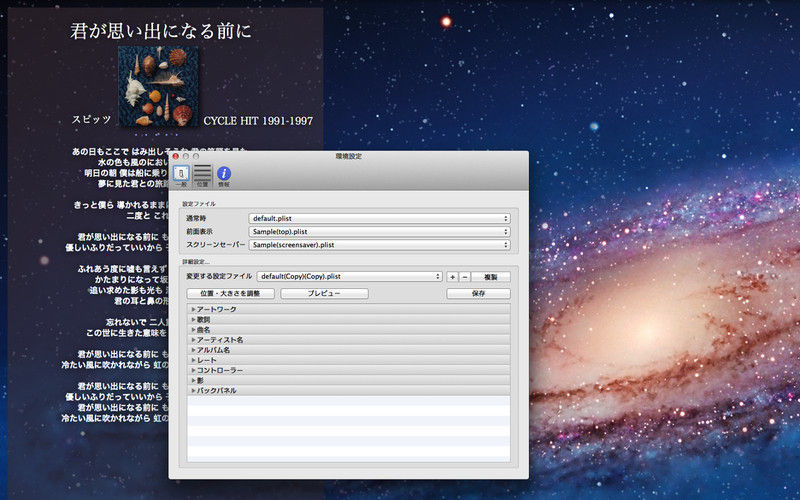
Task: Click the スクリーンセーバー label
Action: pos(215,245)
